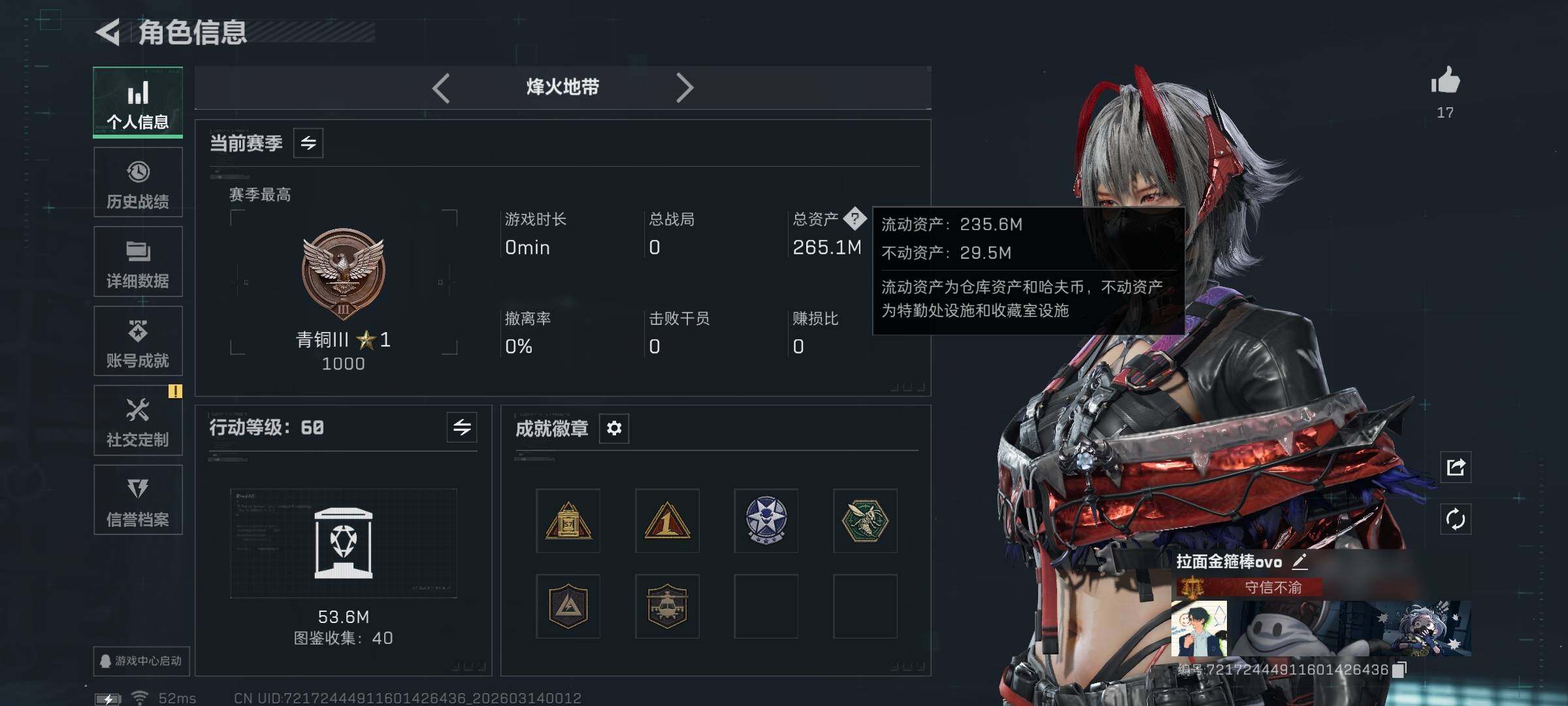Edit the nickname 拉面金箍棒ovo with the pencil icon

click(x=1299, y=562)
